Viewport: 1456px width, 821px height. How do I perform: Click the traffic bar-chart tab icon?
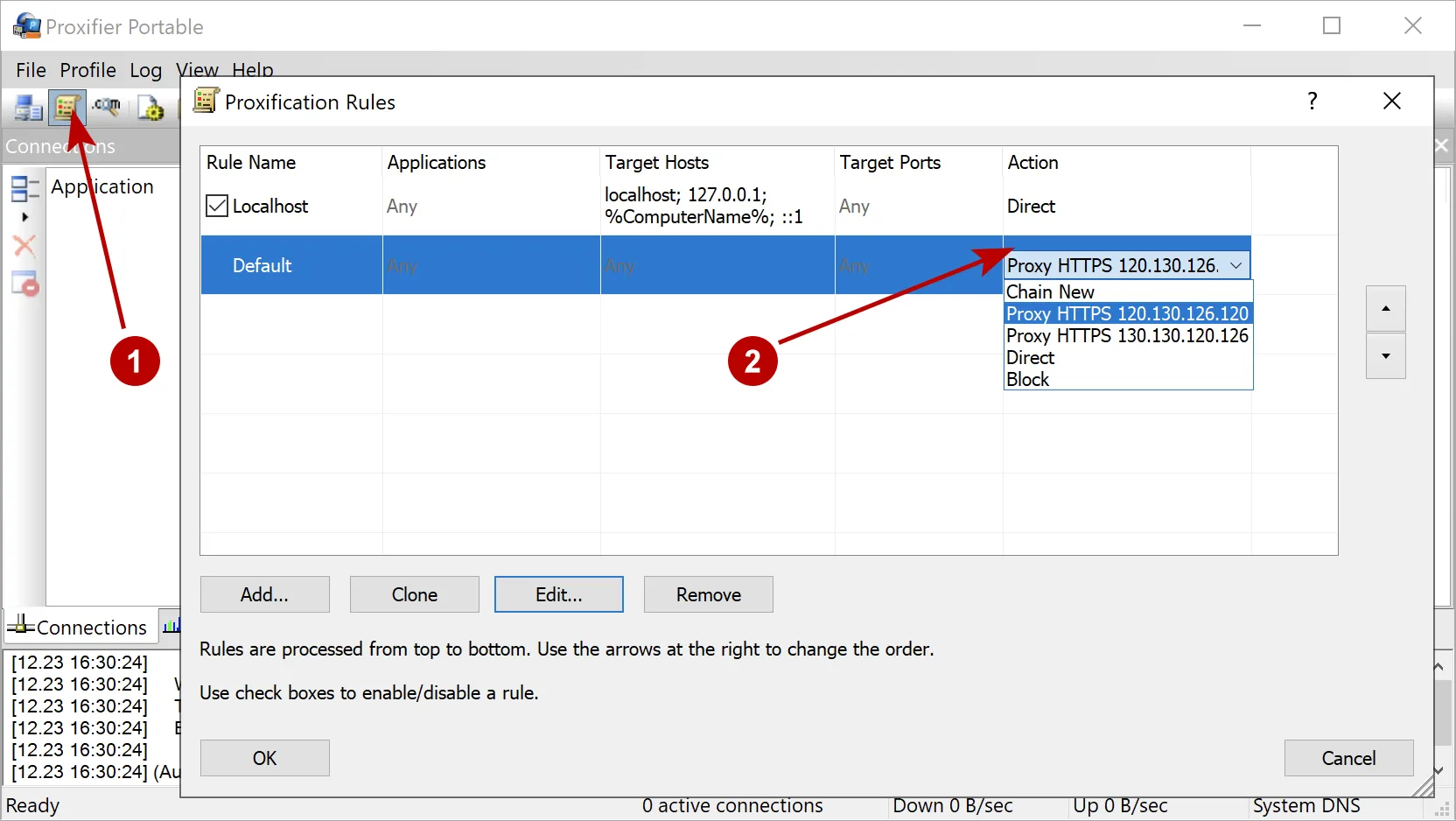click(x=171, y=627)
